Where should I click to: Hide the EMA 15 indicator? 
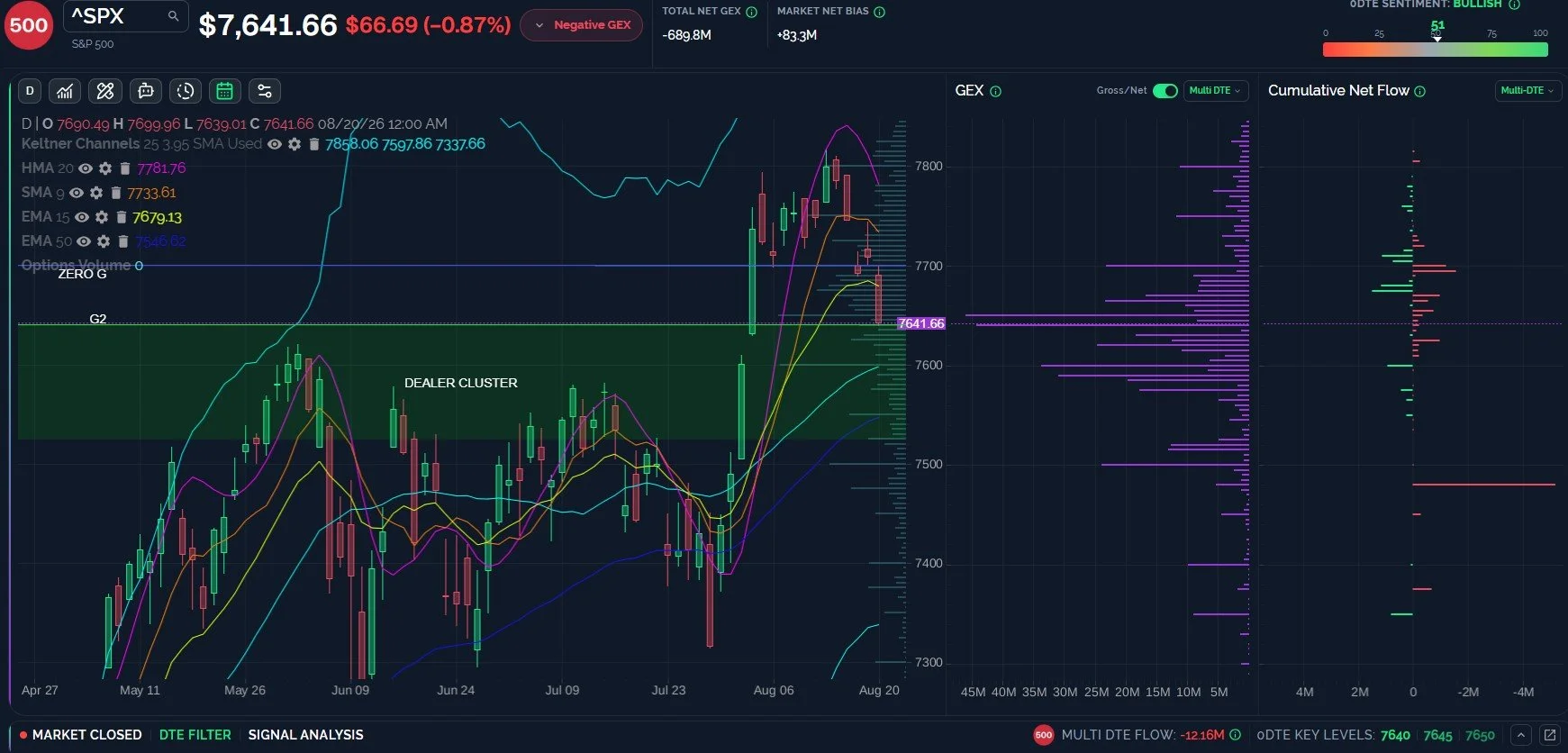(82, 217)
